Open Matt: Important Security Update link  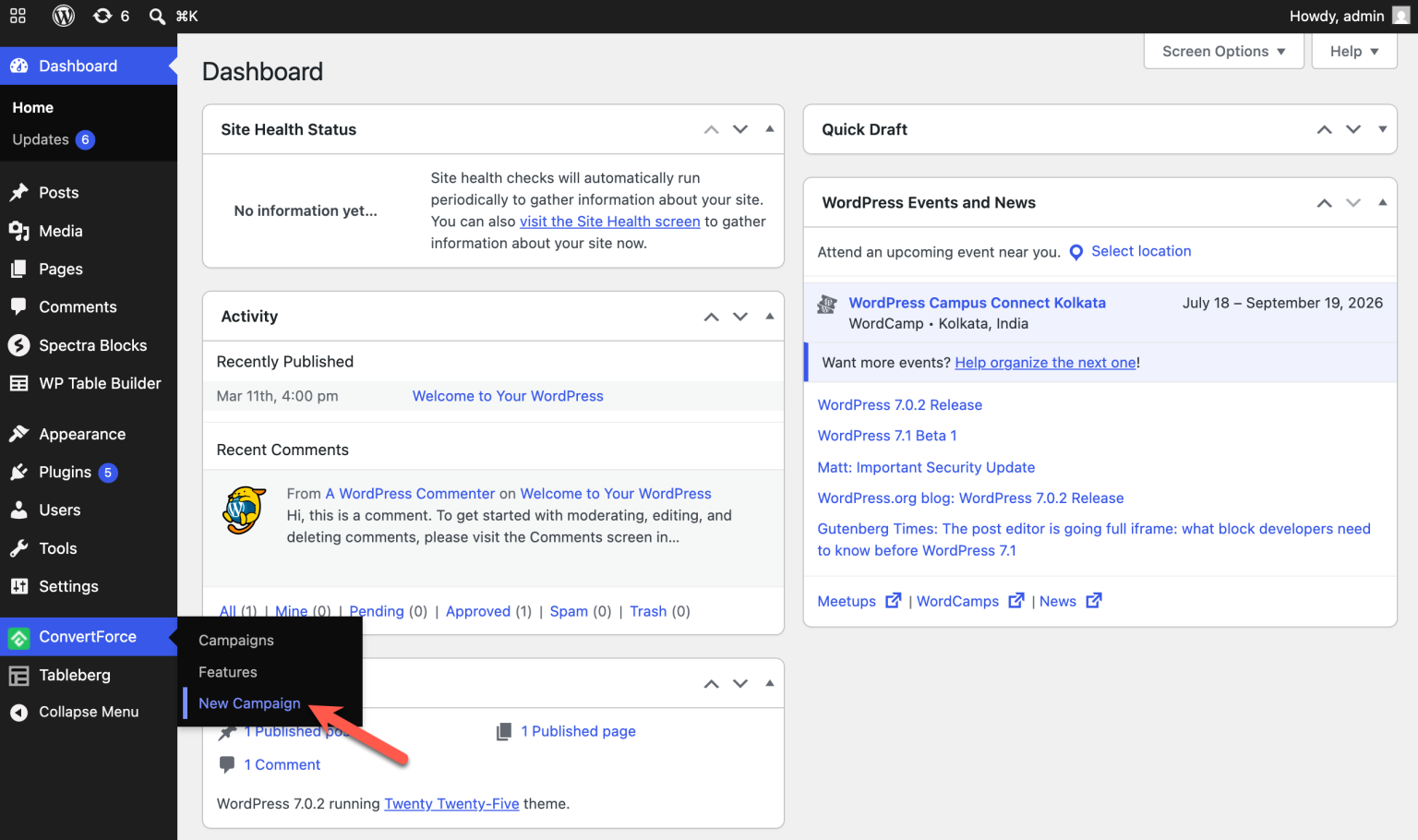click(x=926, y=468)
